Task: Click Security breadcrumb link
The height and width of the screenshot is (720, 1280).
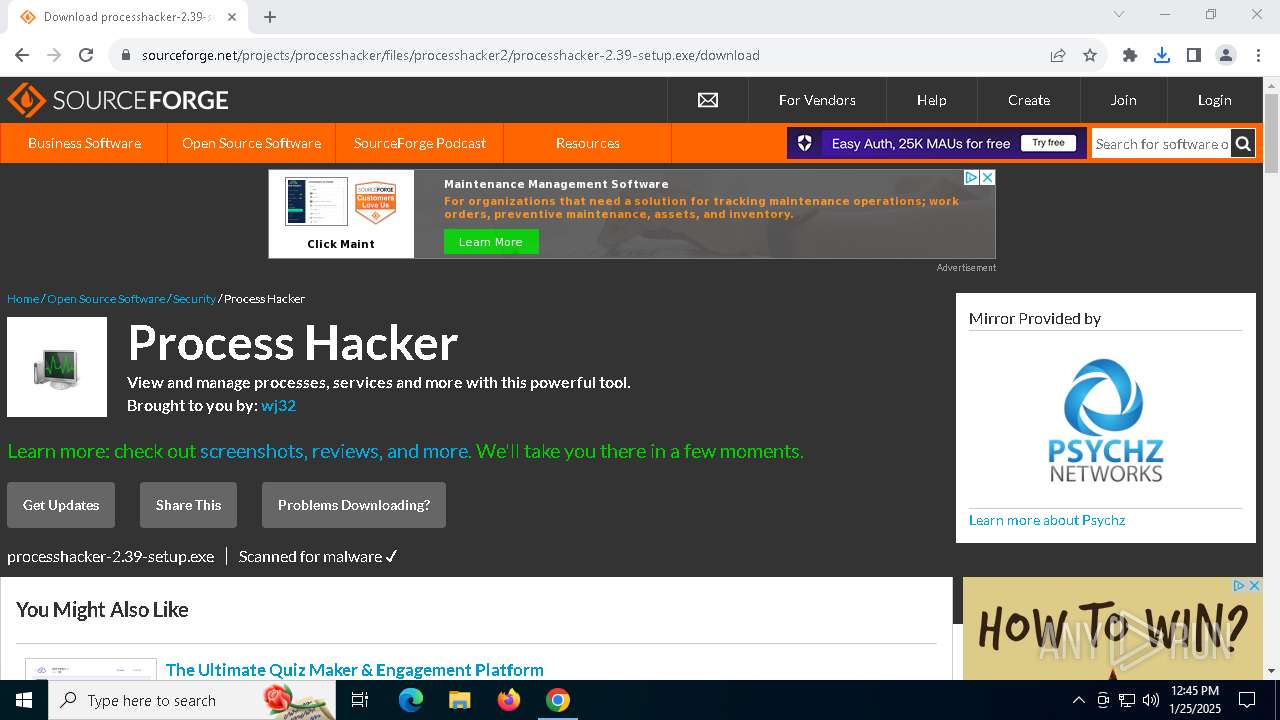Action: [x=194, y=299]
